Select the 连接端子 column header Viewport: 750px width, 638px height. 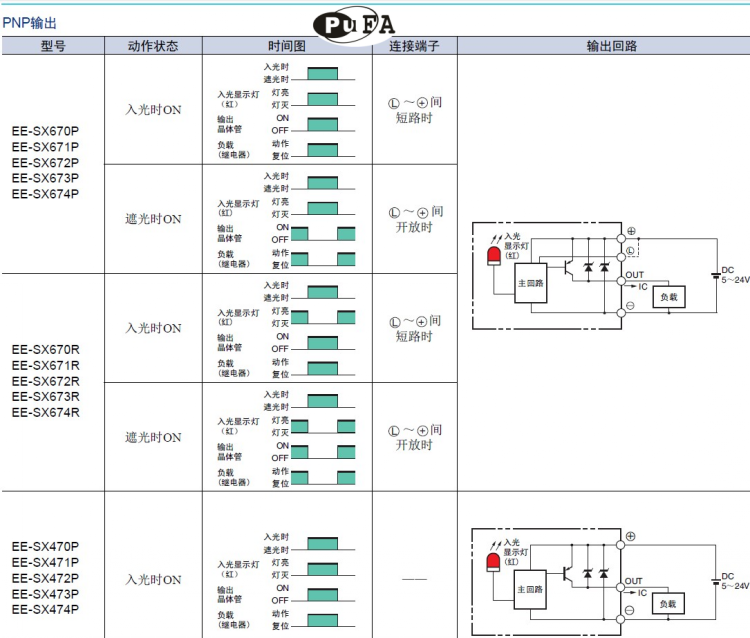click(414, 46)
